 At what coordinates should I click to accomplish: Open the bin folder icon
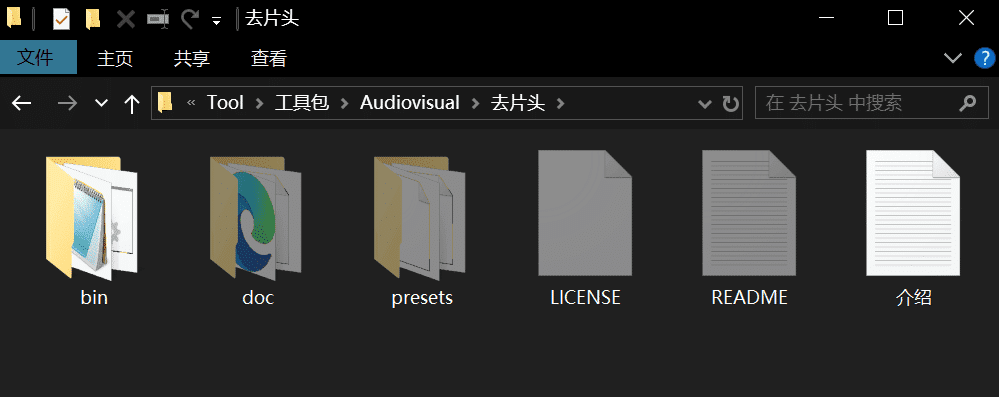click(x=92, y=217)
